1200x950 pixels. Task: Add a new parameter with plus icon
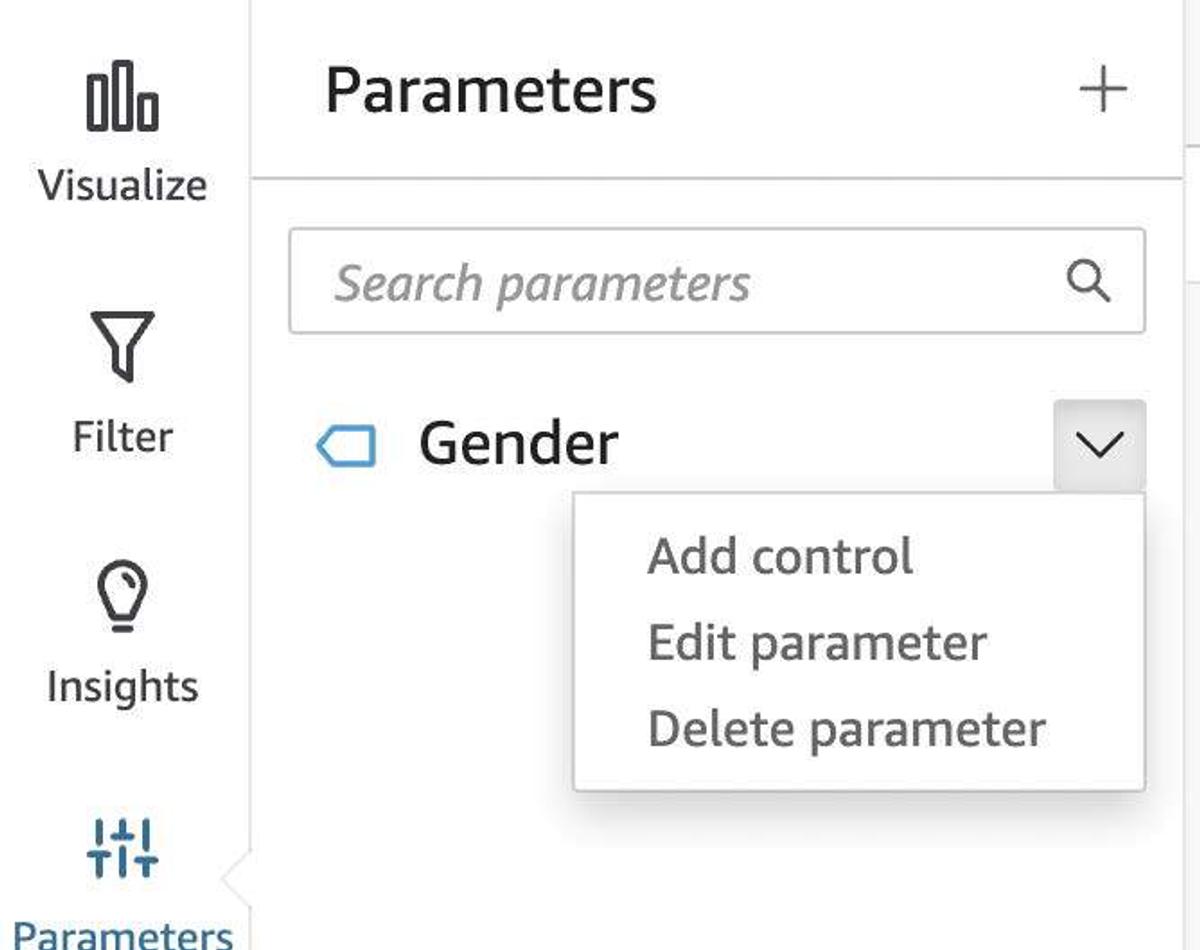coord(1103,91)
